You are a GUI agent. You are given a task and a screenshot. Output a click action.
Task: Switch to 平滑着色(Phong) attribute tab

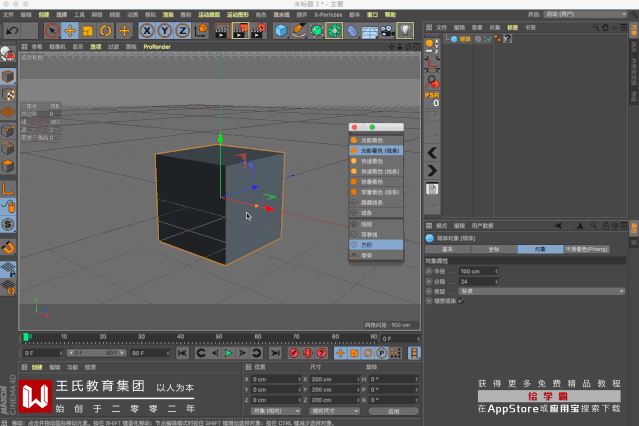586,249
